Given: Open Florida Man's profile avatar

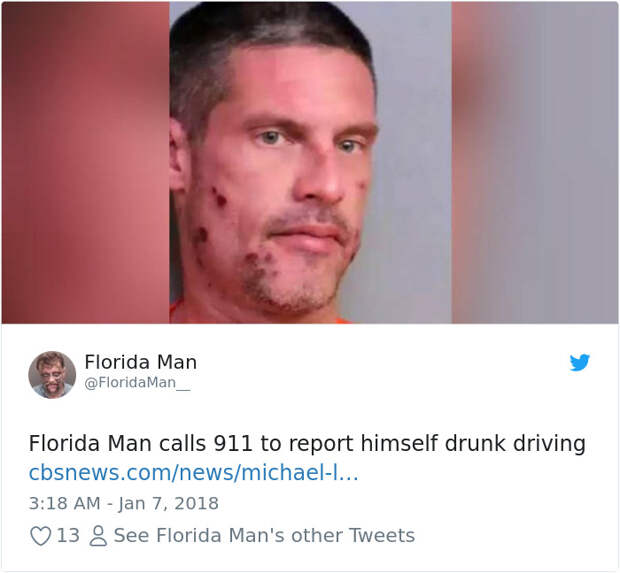Looking at the screenshot, I should click(x=52, y=375).
